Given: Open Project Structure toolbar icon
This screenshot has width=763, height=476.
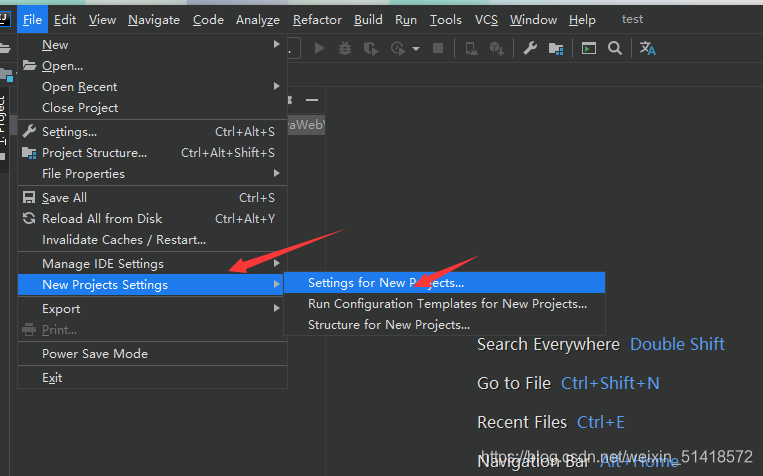Looking at the screenshot, I should tap(556, 48).
